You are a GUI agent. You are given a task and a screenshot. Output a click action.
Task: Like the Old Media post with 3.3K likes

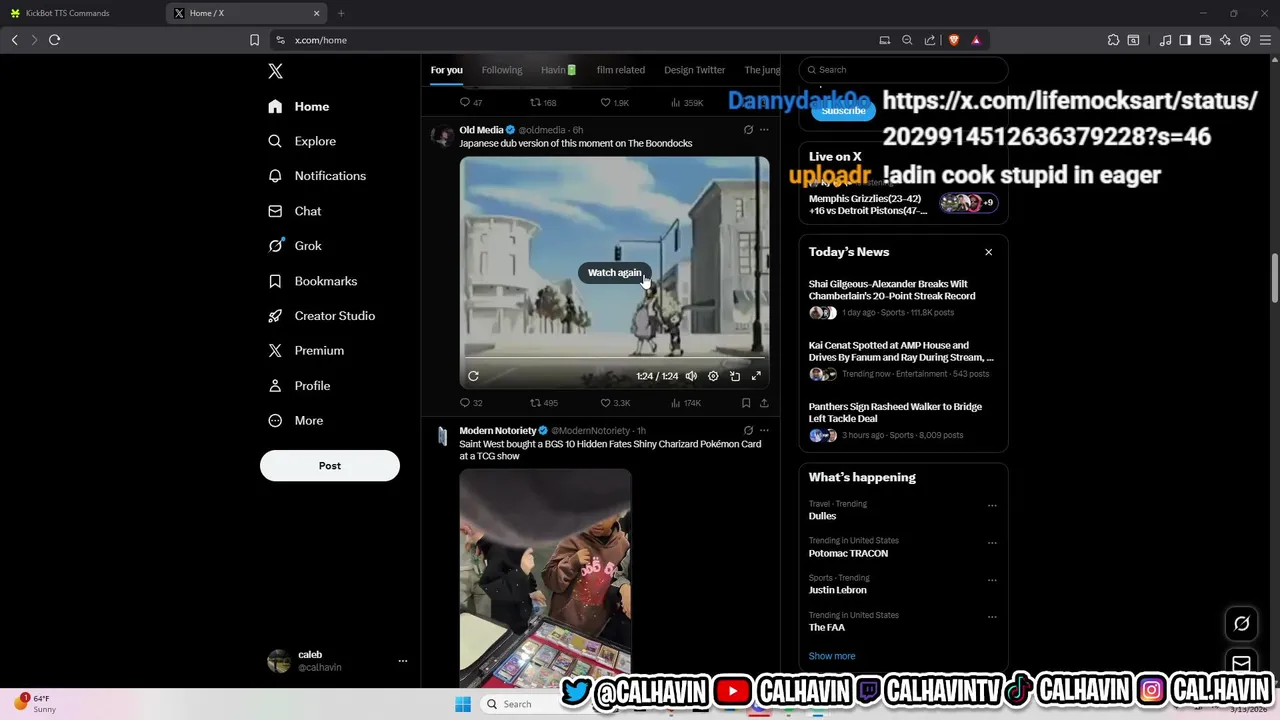coord(615,403)
